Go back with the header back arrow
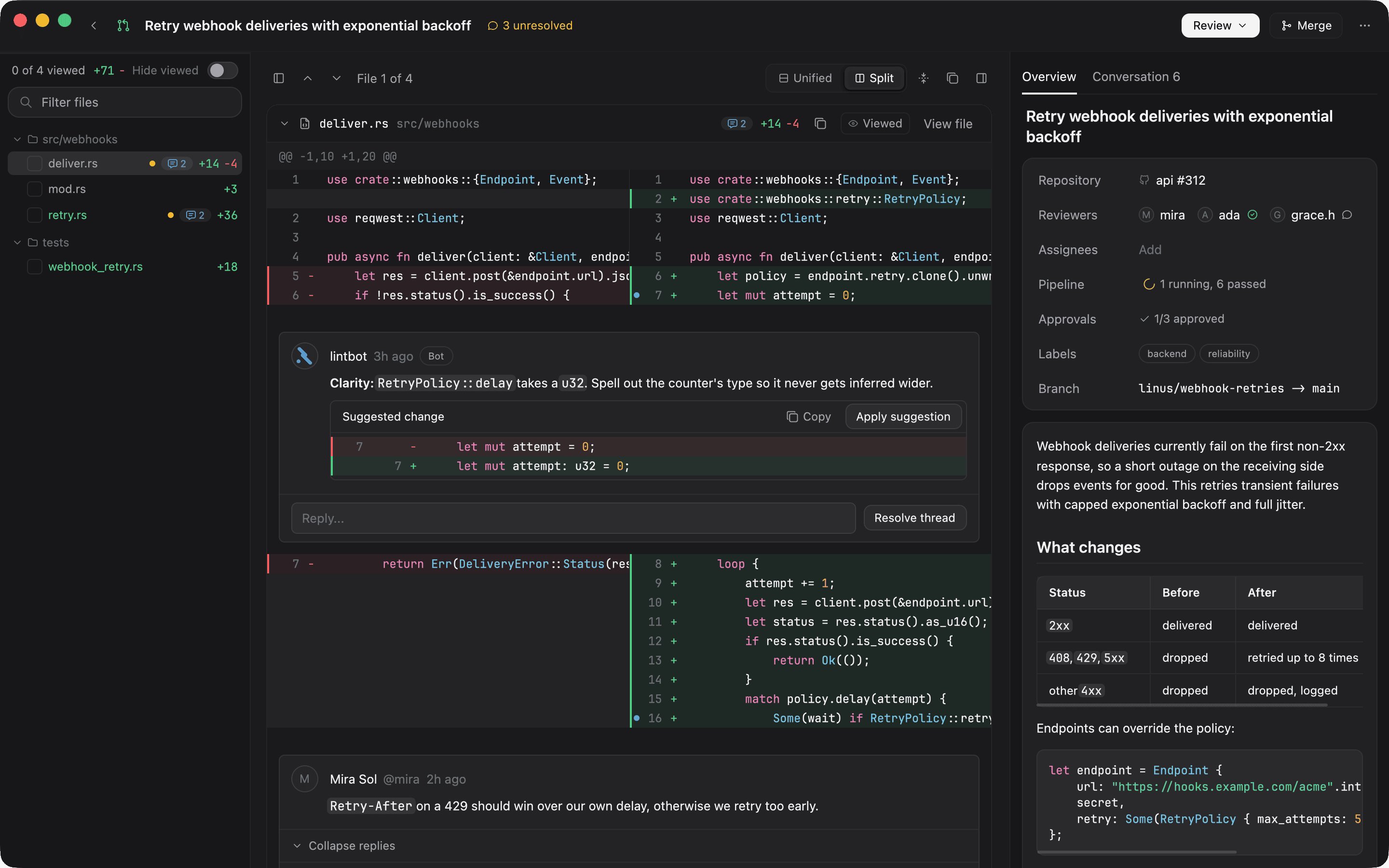The height and width of the screenshot is (868, 1389). pyautogui.click(x=94, y=25)
